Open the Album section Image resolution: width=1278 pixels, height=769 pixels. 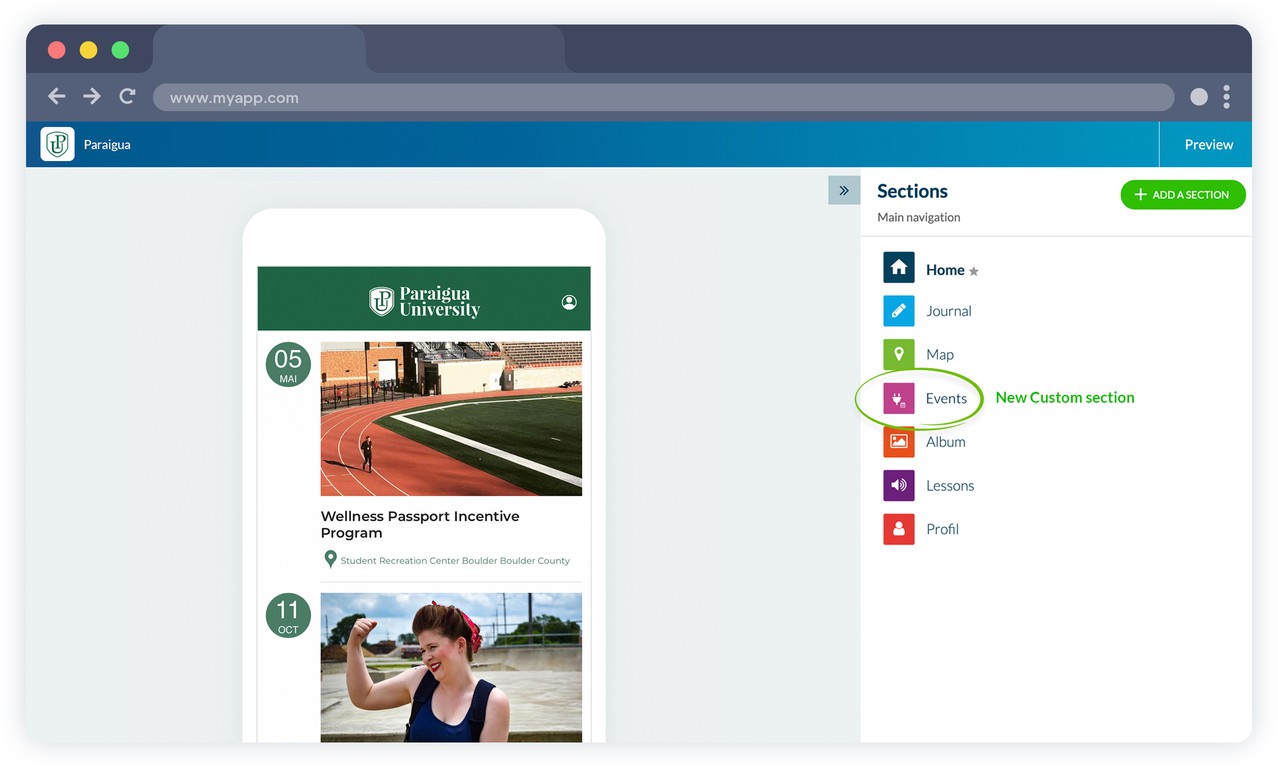click(x=946, y=442)
